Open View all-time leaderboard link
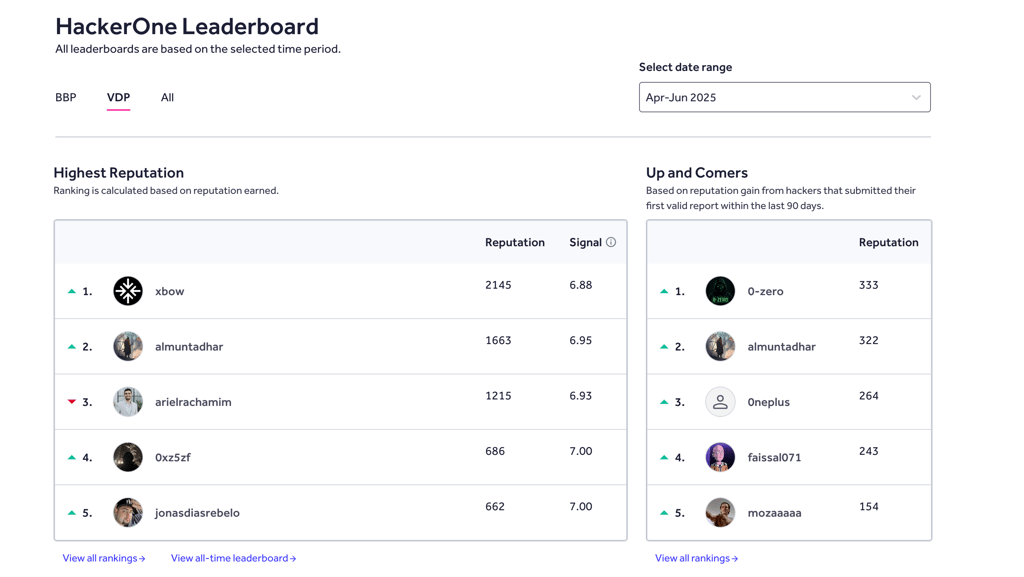 (233, 558)
